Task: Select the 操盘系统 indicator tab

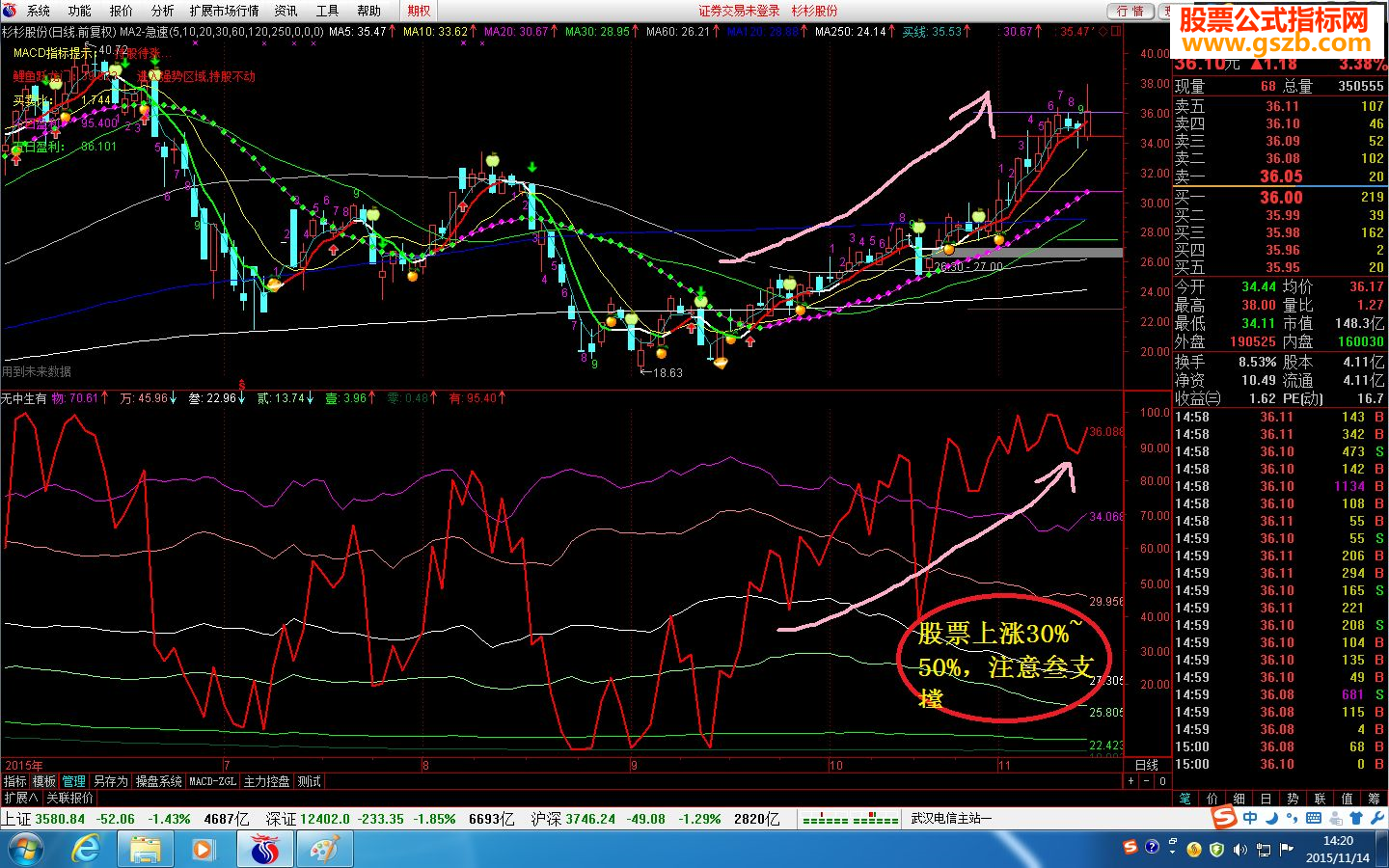Action: (158, 781)
